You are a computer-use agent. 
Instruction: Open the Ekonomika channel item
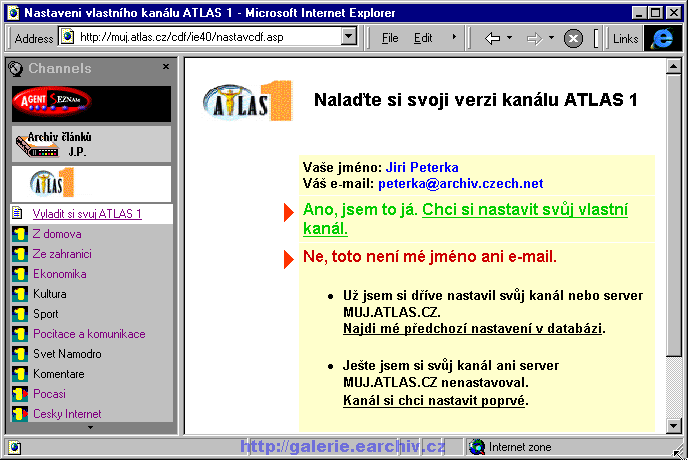click(x=60, y=274)
